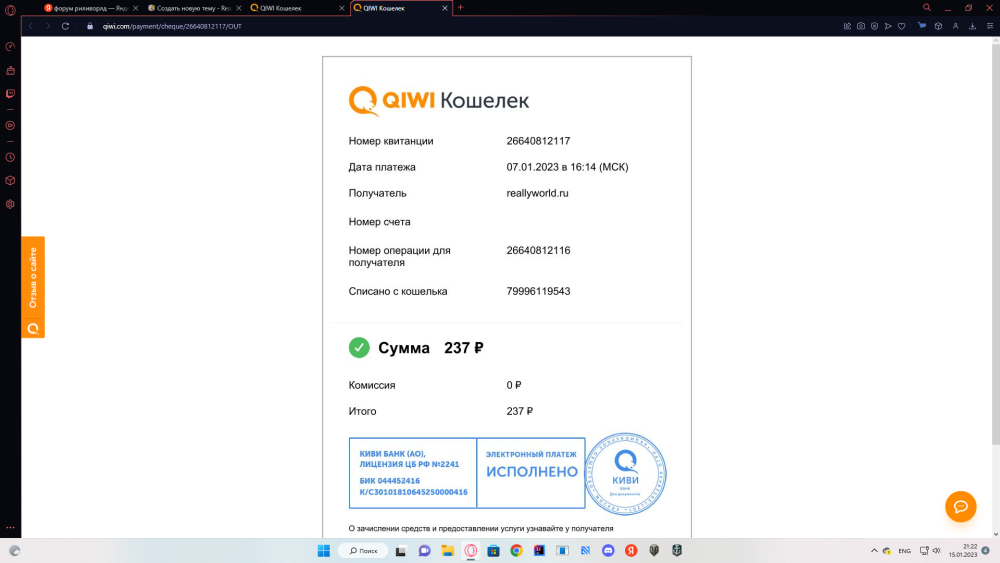
Task: Open Easy Setup sliders icon
Action: pos(990,26)
